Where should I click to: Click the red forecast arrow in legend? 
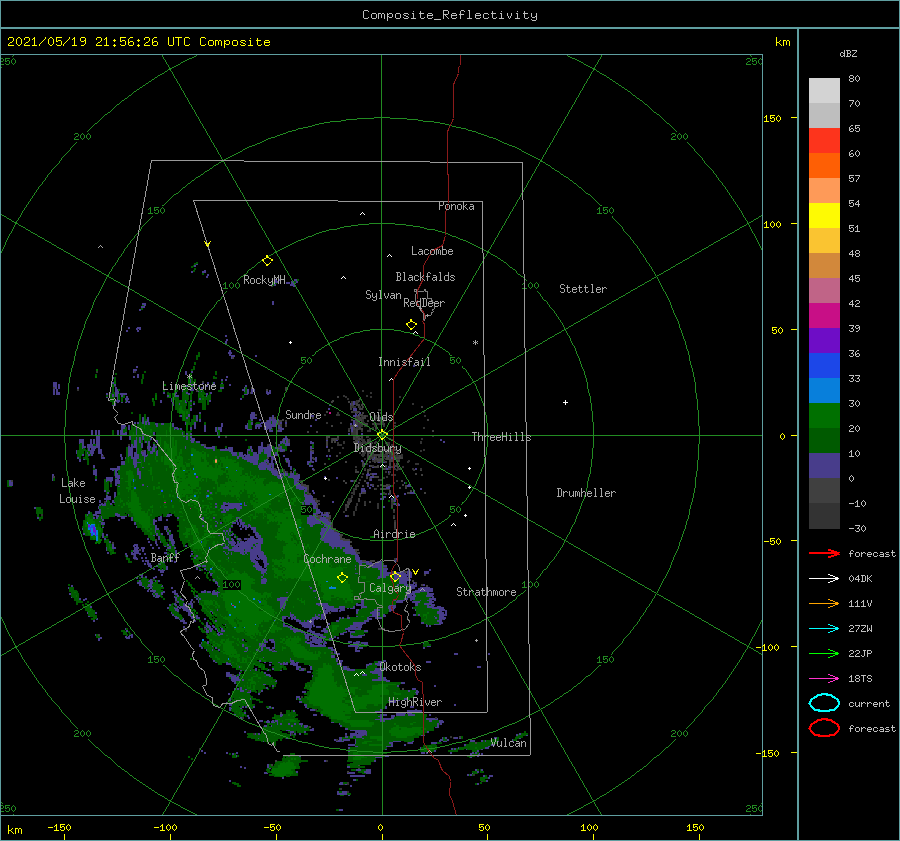click(824, 553)
